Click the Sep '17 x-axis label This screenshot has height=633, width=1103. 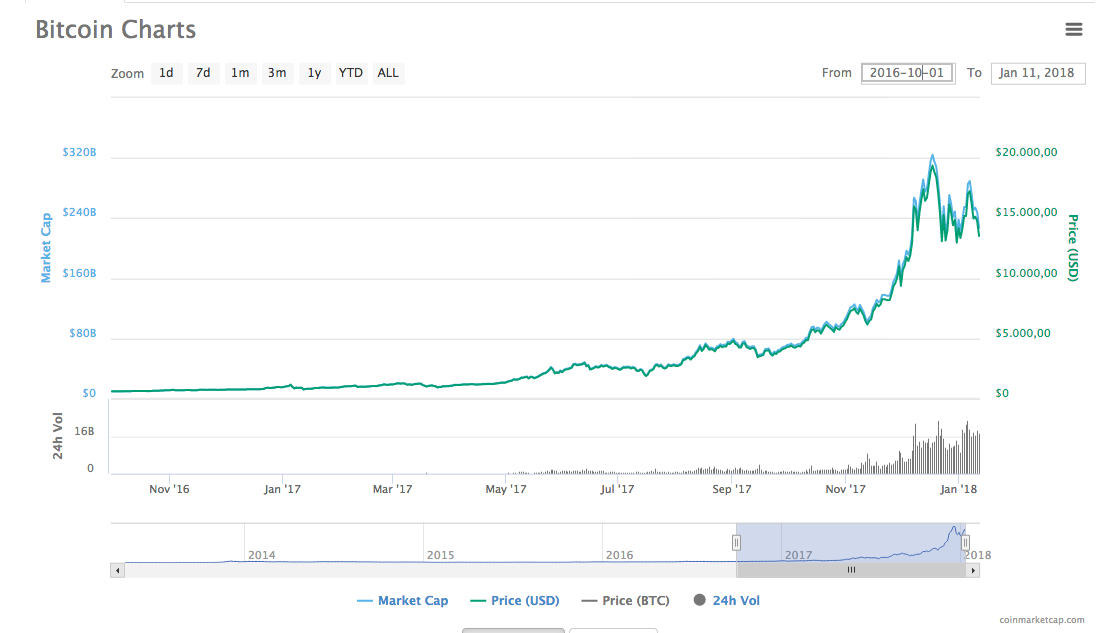tap(732, 489)
